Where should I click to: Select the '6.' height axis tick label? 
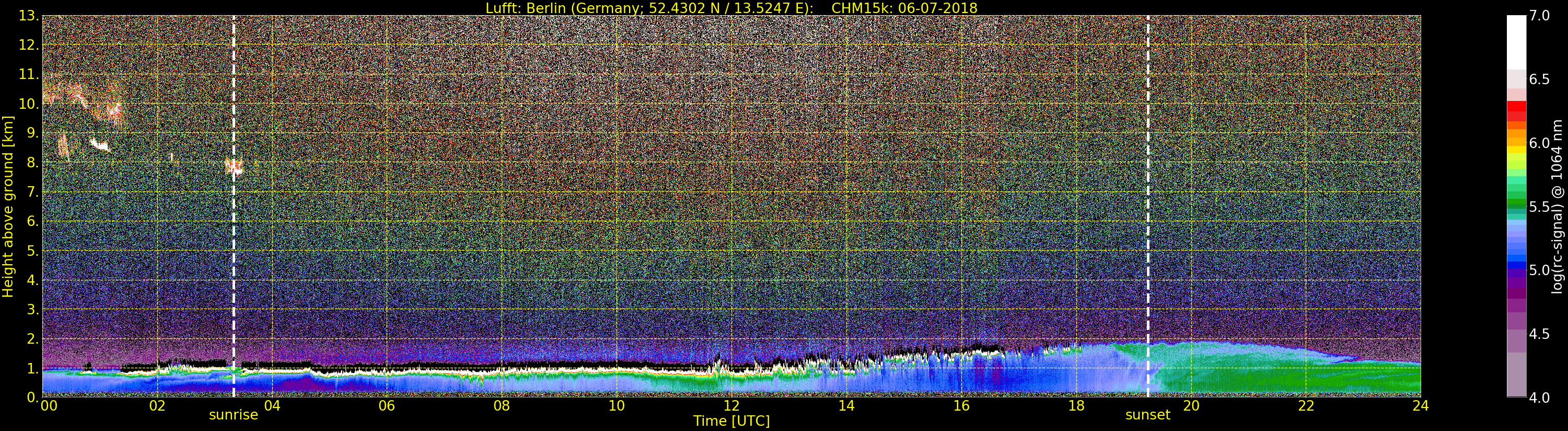click(32, 221)
